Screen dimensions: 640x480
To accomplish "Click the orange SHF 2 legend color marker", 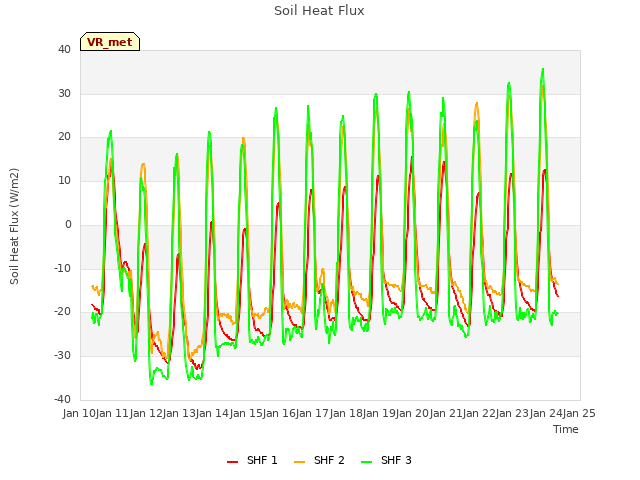I will [x=299, y=461].
